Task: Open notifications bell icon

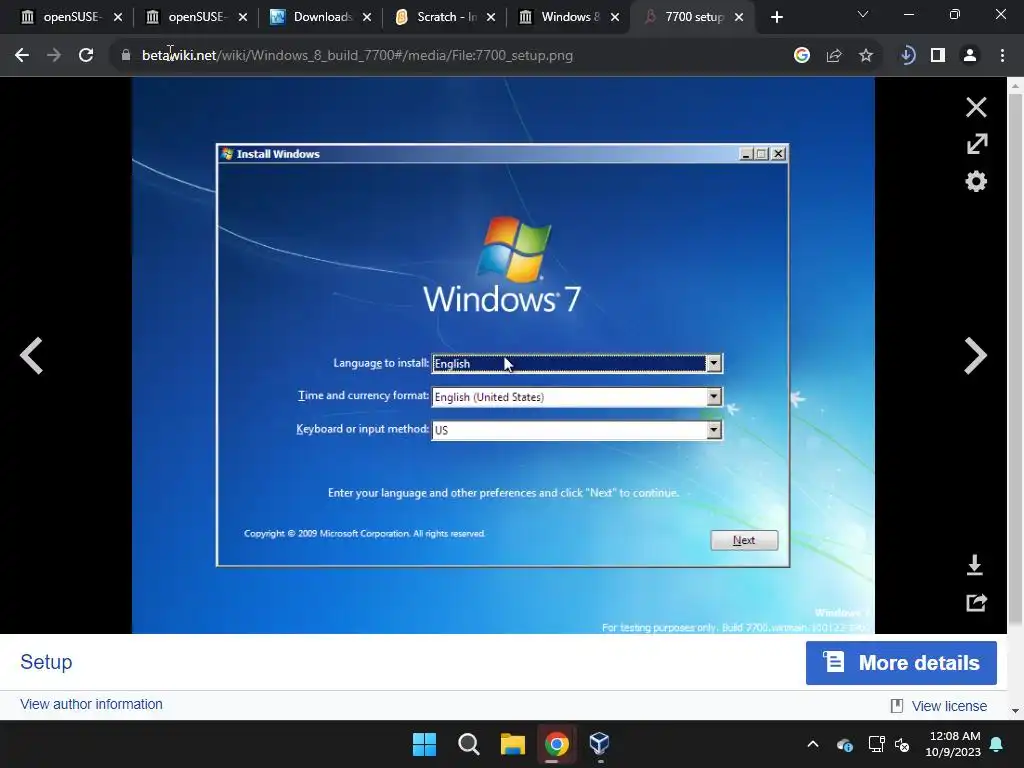Action: (x=997, y=744)
